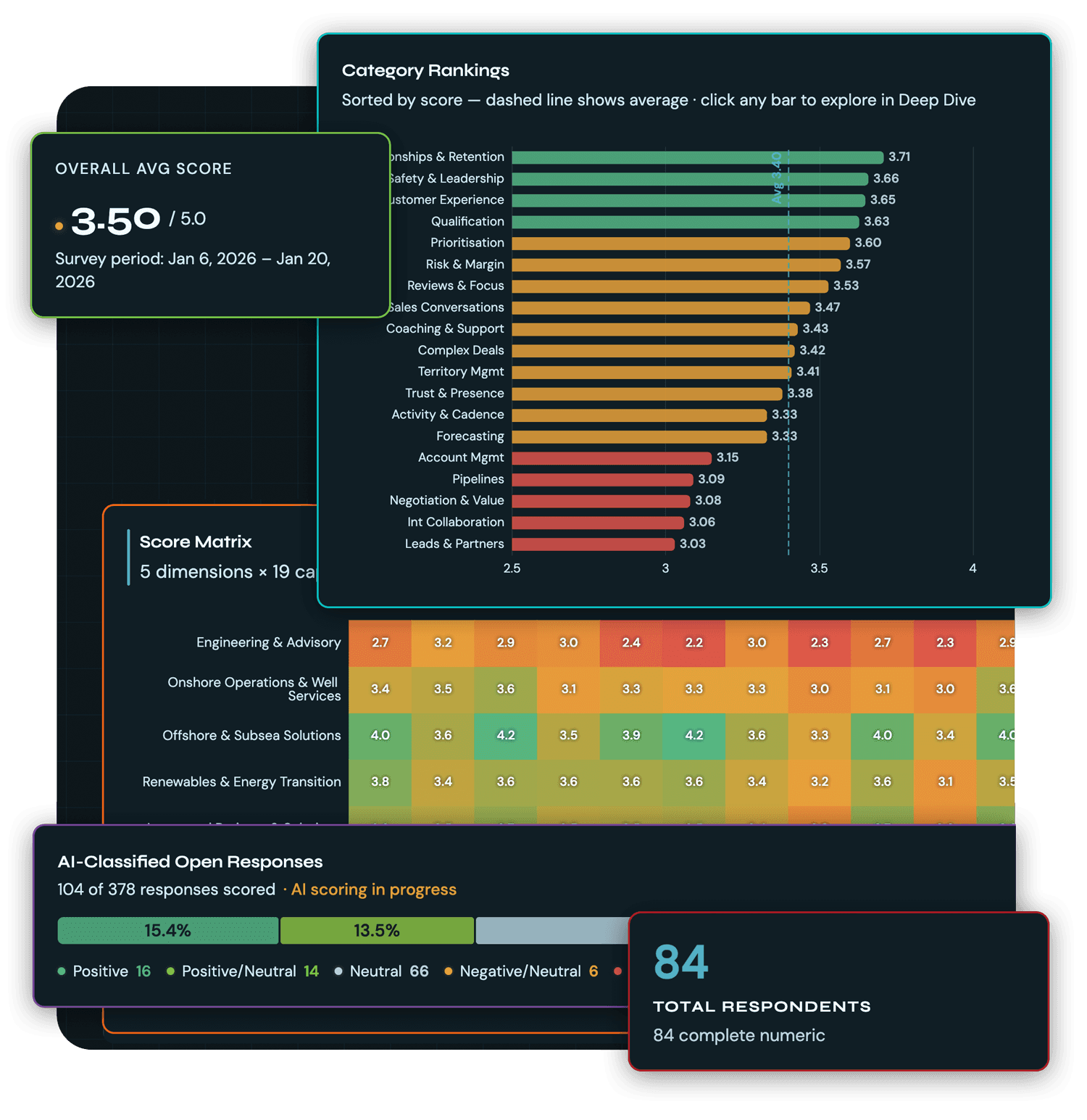Click the 15.4% Positive progress segment
This screenshot has height=1120, width=1087.
click(168, 931)
